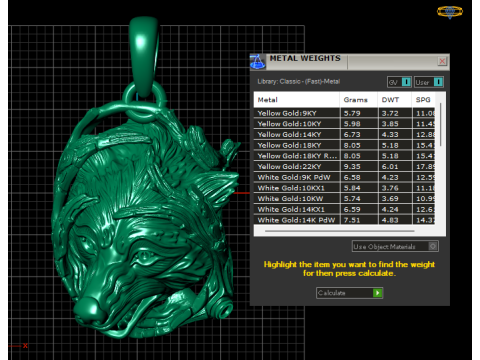Sort by the SPG column header
Image resolution: width=480 pixels, height=360 pixels.
423,100
